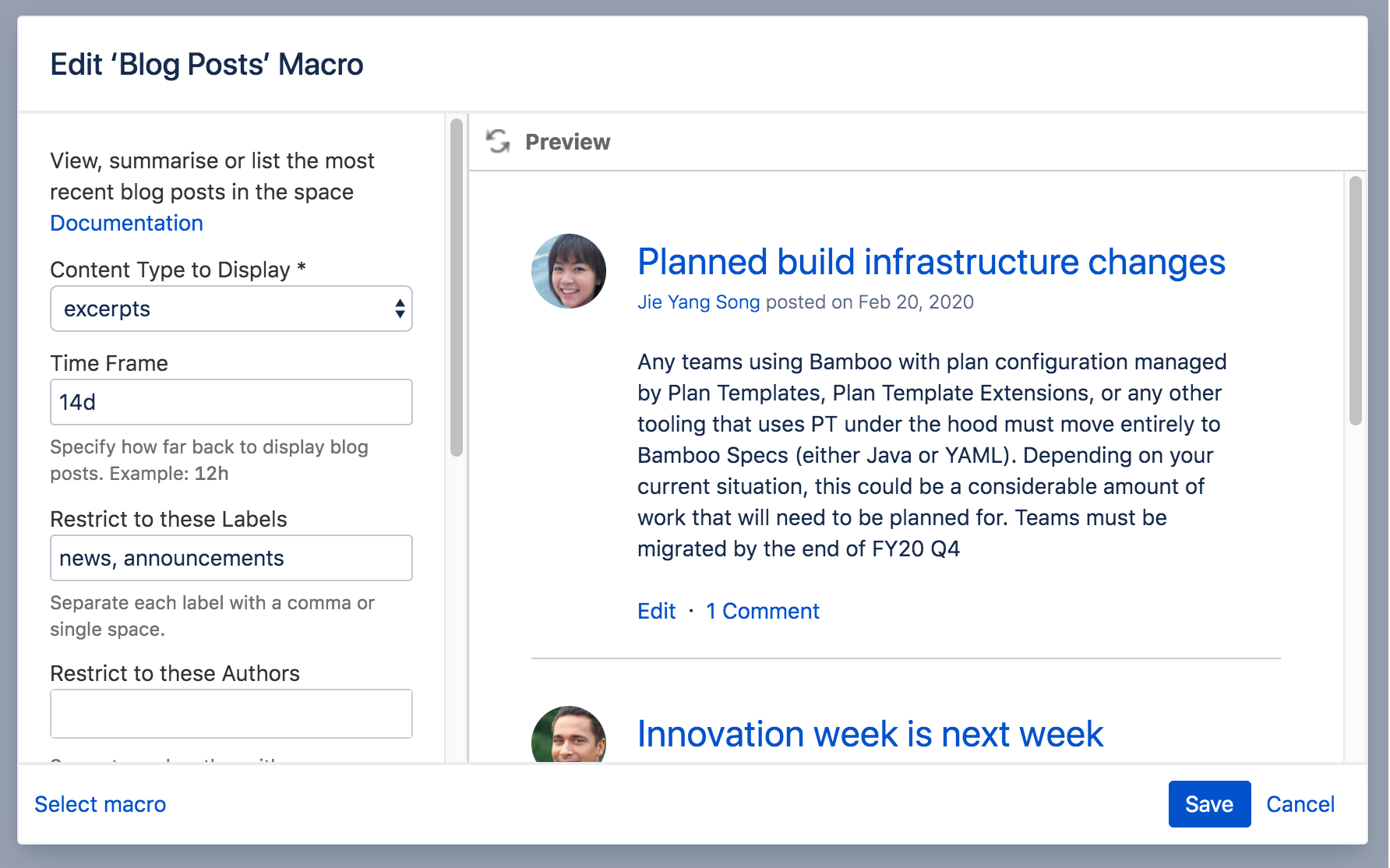Click the Preview refresh icon
The height and width of the screenshot is (868, 1390).
click(x=498, y=141)
